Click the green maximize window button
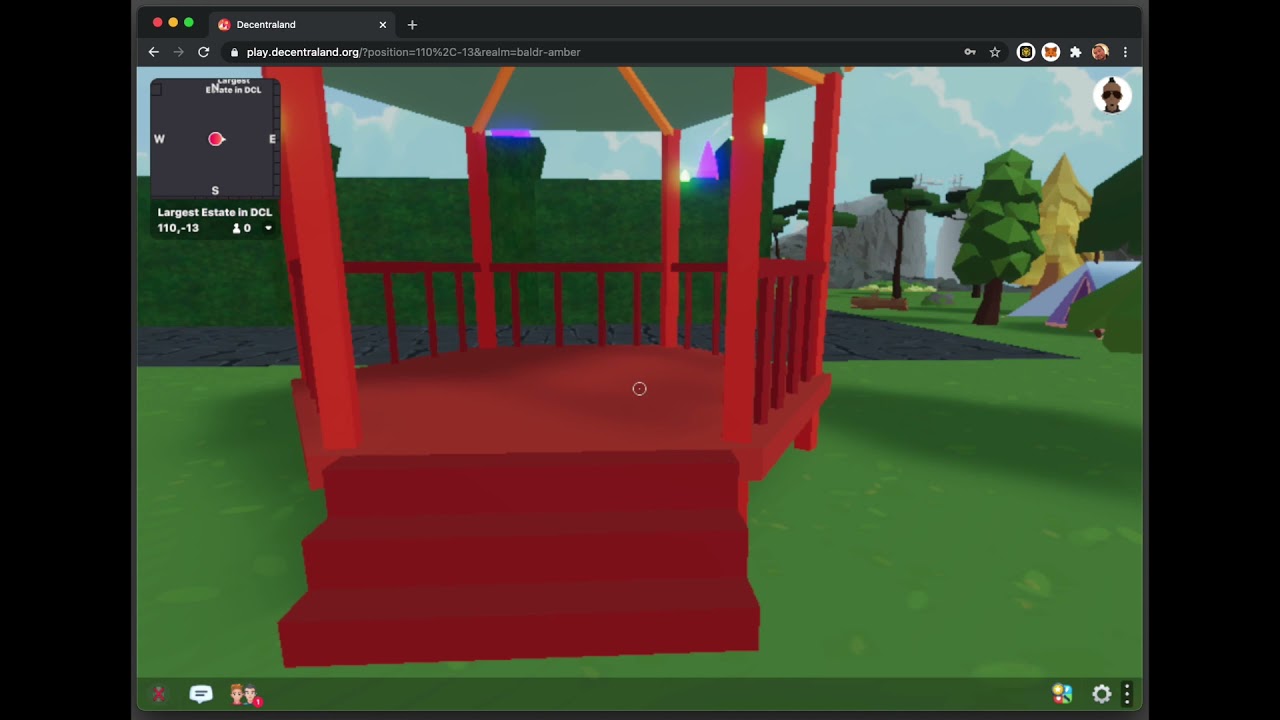The image size is (1280, 720). (188, 22)
